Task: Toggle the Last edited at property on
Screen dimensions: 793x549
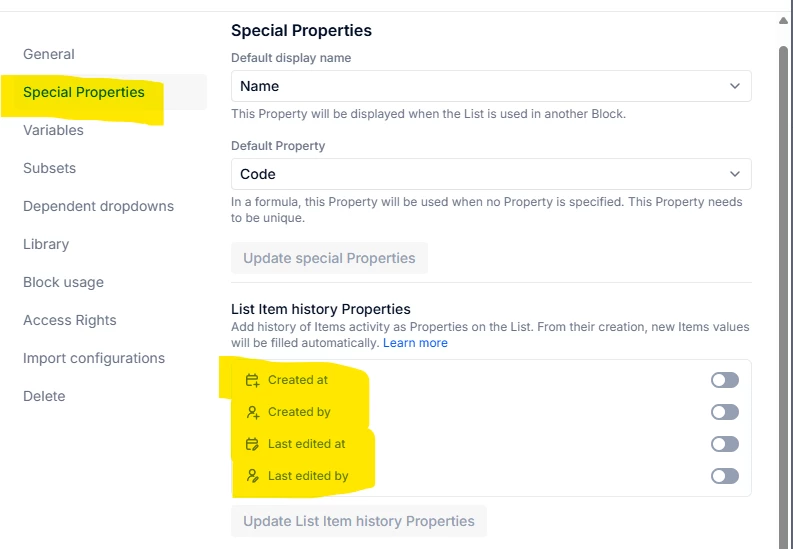Action: pyautogui.click(x=725, y=444)
